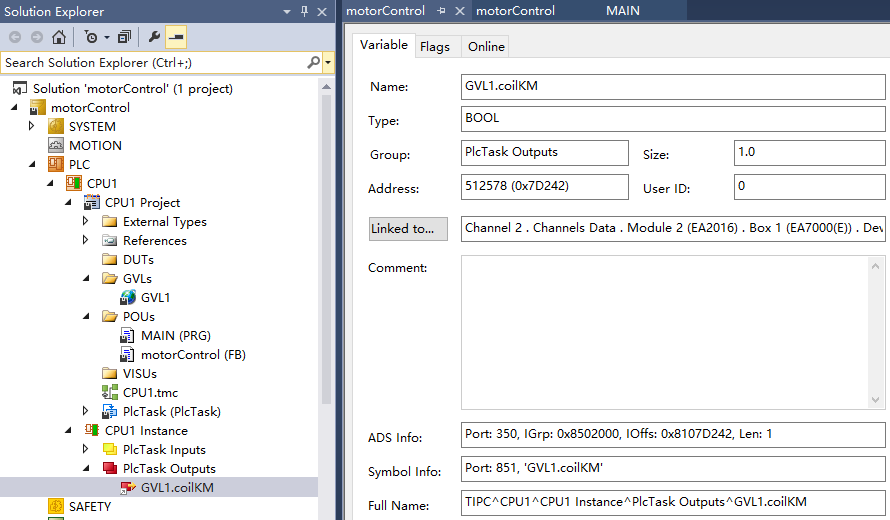Click the Solution Explorer vertical scrollbar
This screenshot has width=890, height=520.
click(x=326, y=240)
